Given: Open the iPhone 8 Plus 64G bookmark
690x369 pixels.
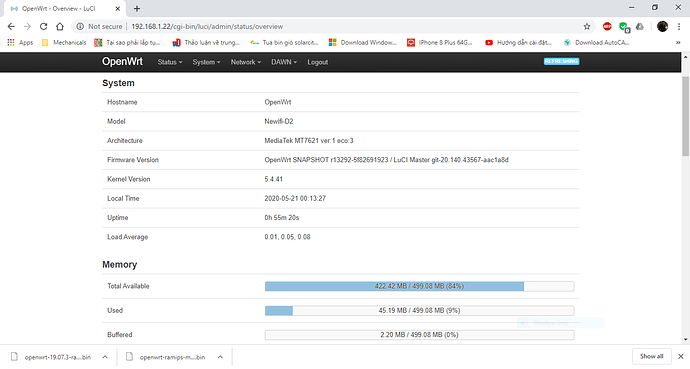Looking at the screenshot, I should click(x=439, y=43).
